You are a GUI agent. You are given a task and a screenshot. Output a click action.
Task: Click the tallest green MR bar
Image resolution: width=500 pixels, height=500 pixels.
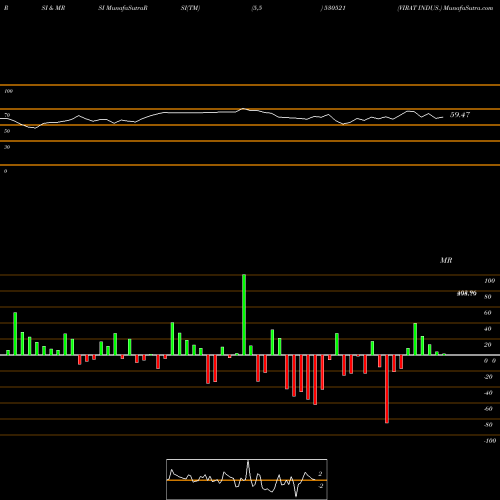244,315
